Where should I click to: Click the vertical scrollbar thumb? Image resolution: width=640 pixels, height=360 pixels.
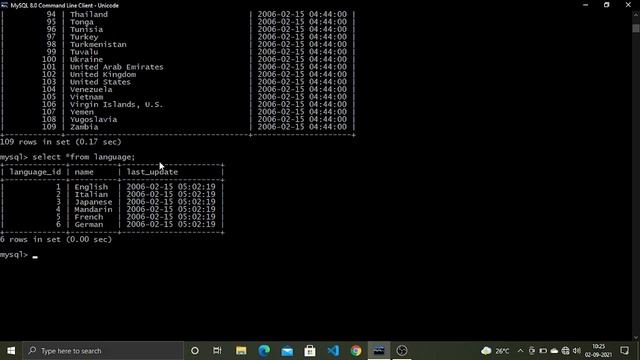(x=636, y=29)
